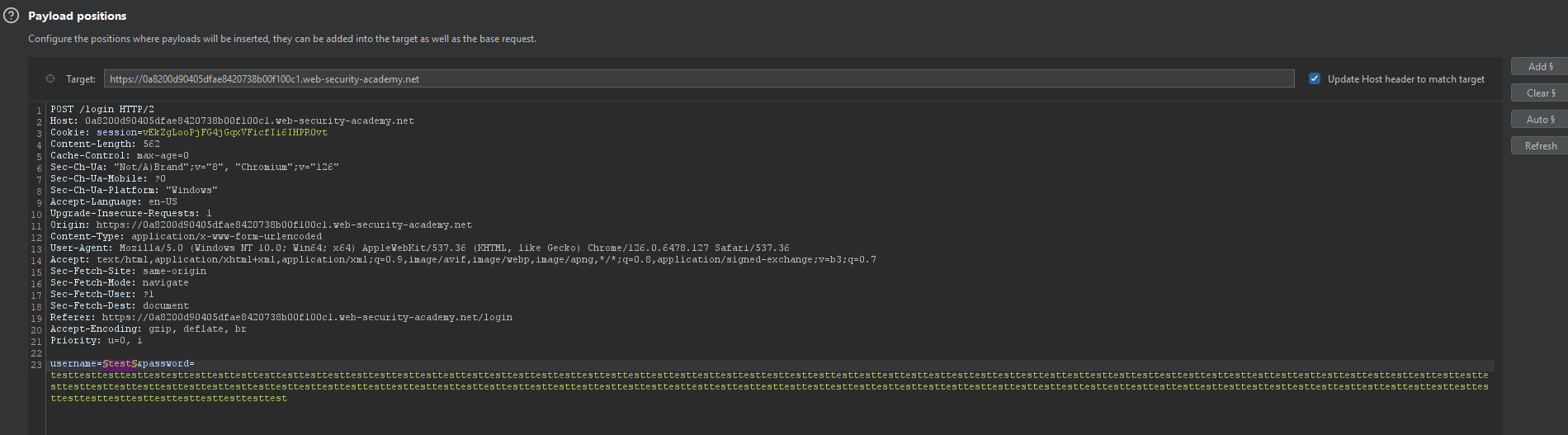Click the Content-Type header line

pyautogui.click(x=186, y=236)
